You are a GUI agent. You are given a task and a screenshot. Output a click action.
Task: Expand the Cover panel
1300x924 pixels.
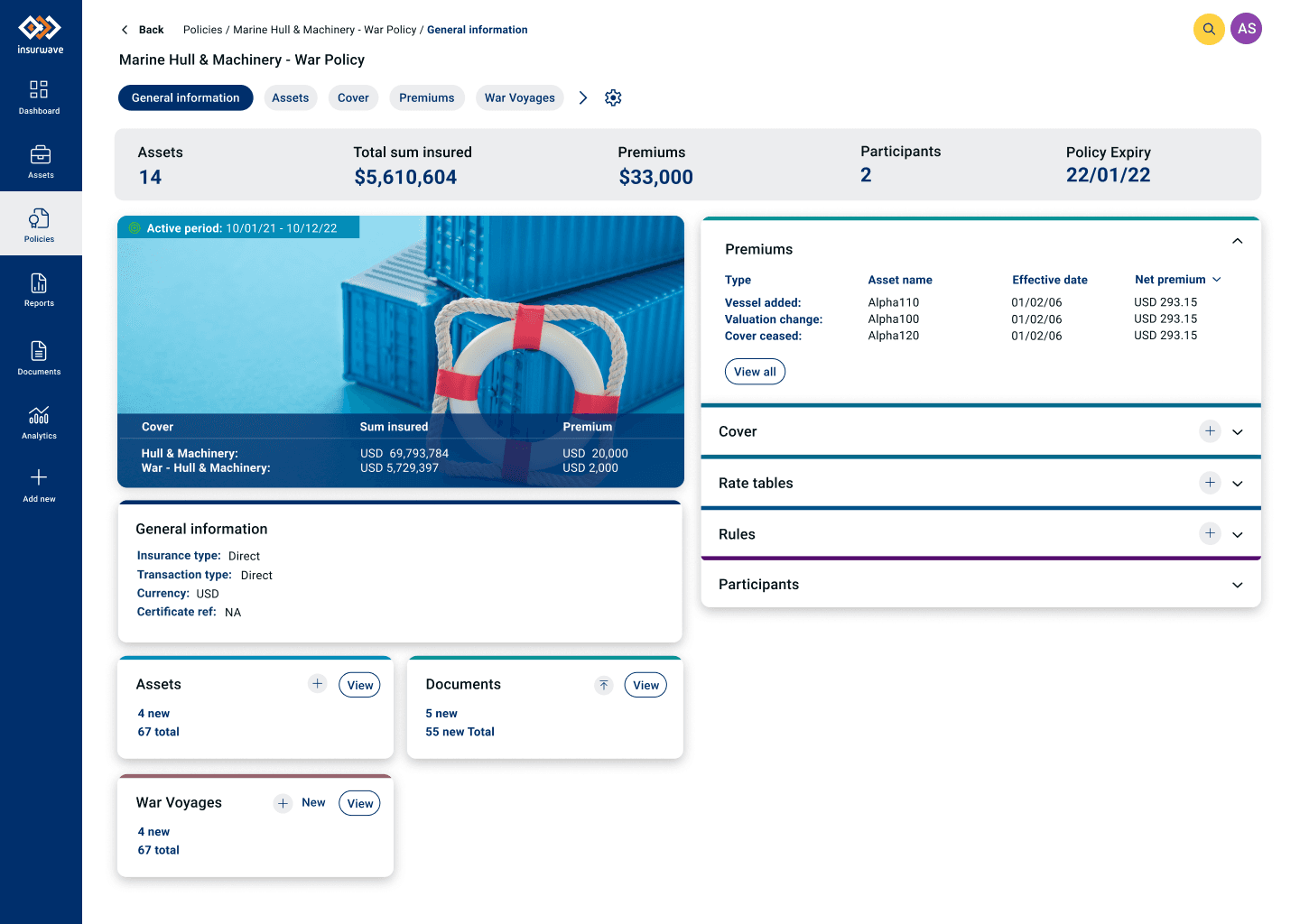click(x=1238, y=432)
